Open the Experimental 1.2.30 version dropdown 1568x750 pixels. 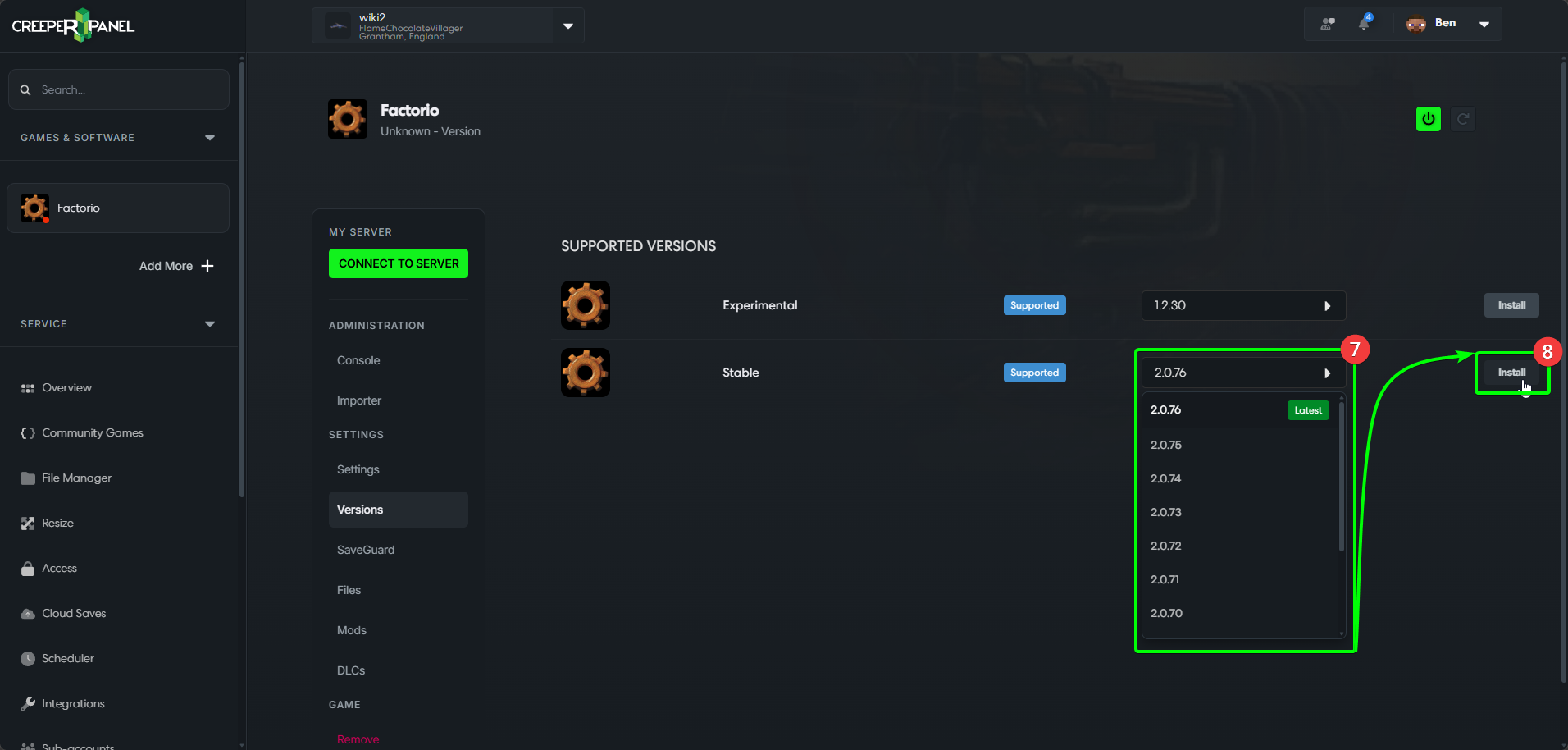[x=1243, y=304]
